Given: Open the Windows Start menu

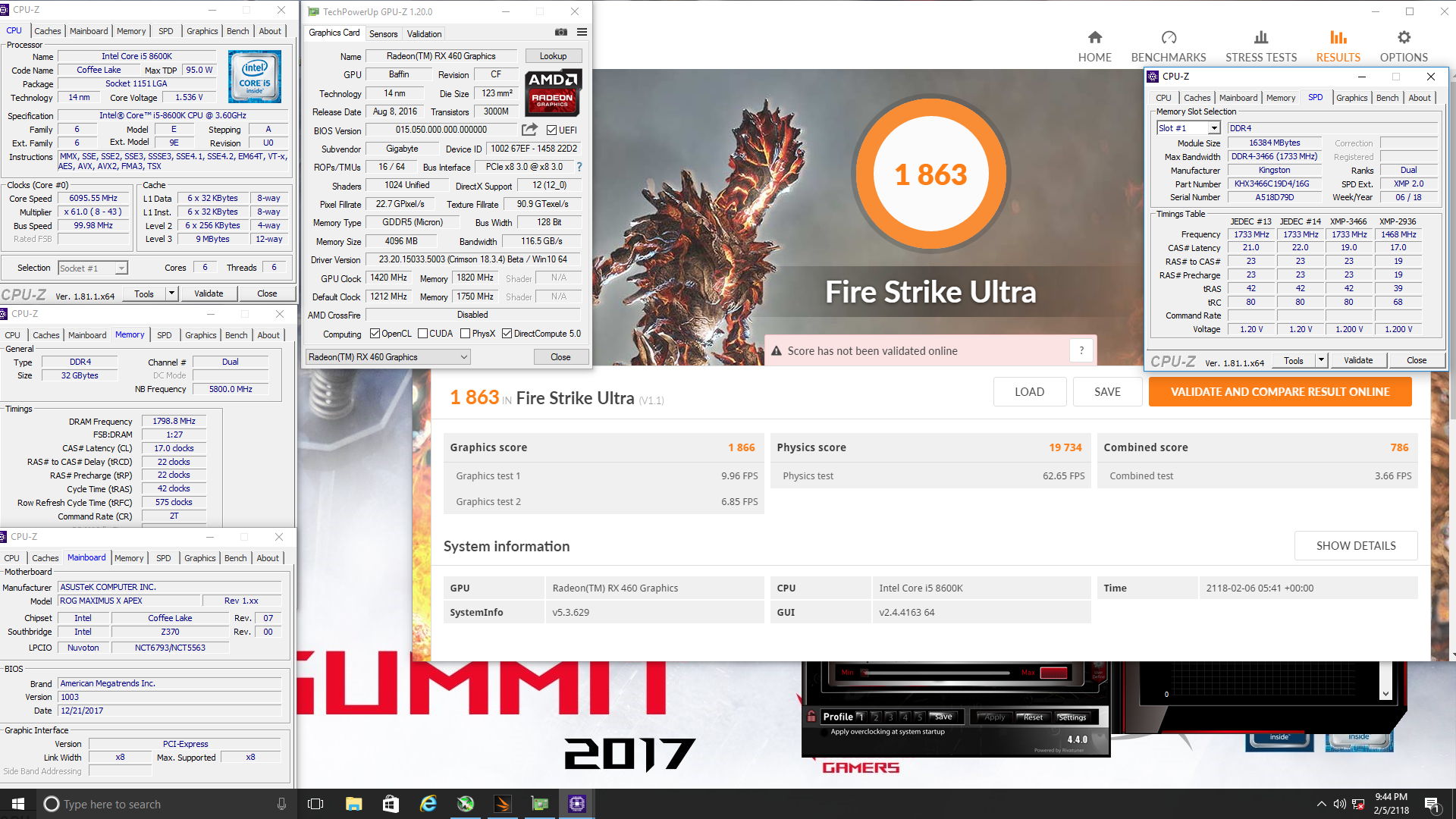Looking at the screenshot, I should [x=18, y=804].
